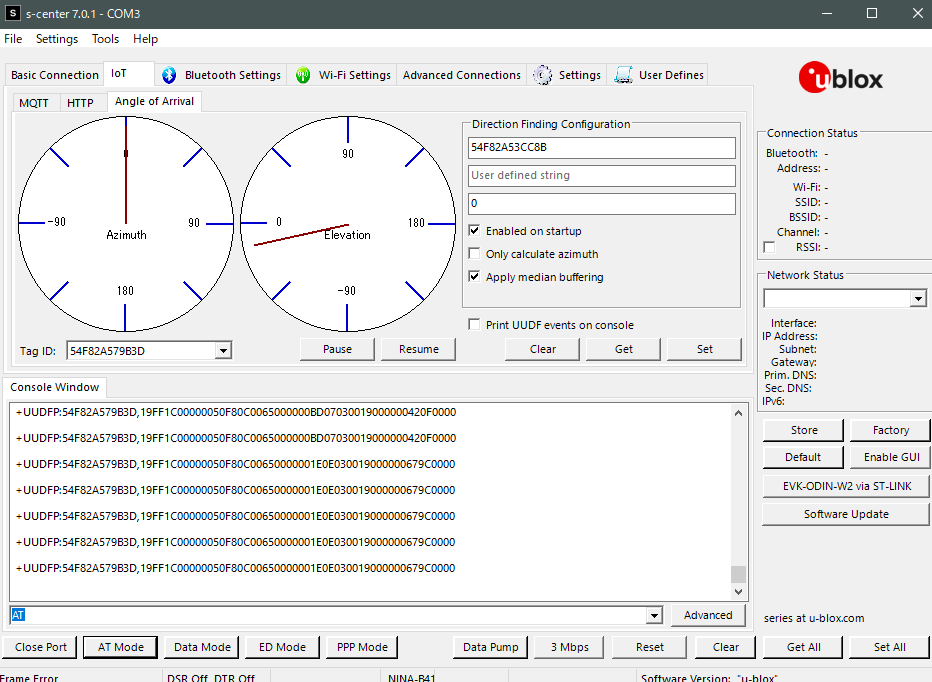Screen dimensions: 932x682
Task: Click Clear in Direction Finding Configuration
Action: pyautogui.click(x=543, y=349)
